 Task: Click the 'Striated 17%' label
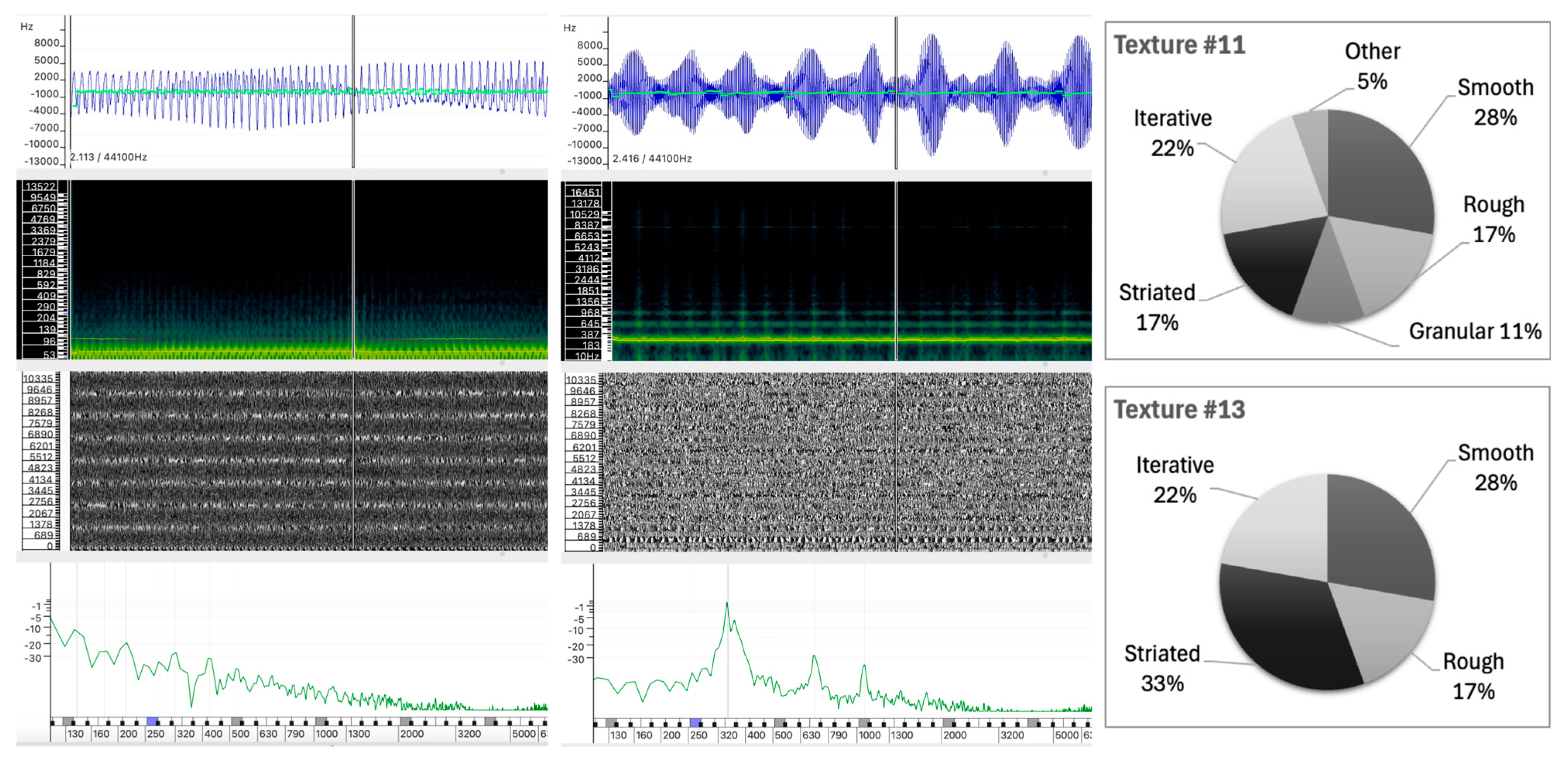1157,307
